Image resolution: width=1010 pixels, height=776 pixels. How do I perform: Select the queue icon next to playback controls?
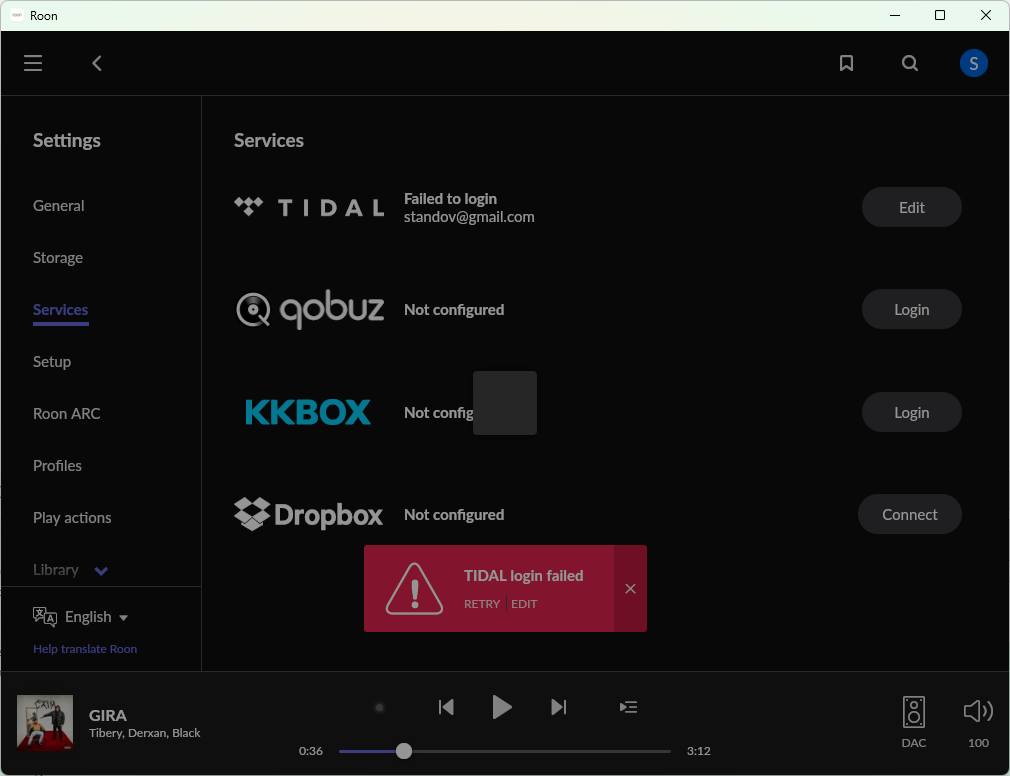[628, 707]
